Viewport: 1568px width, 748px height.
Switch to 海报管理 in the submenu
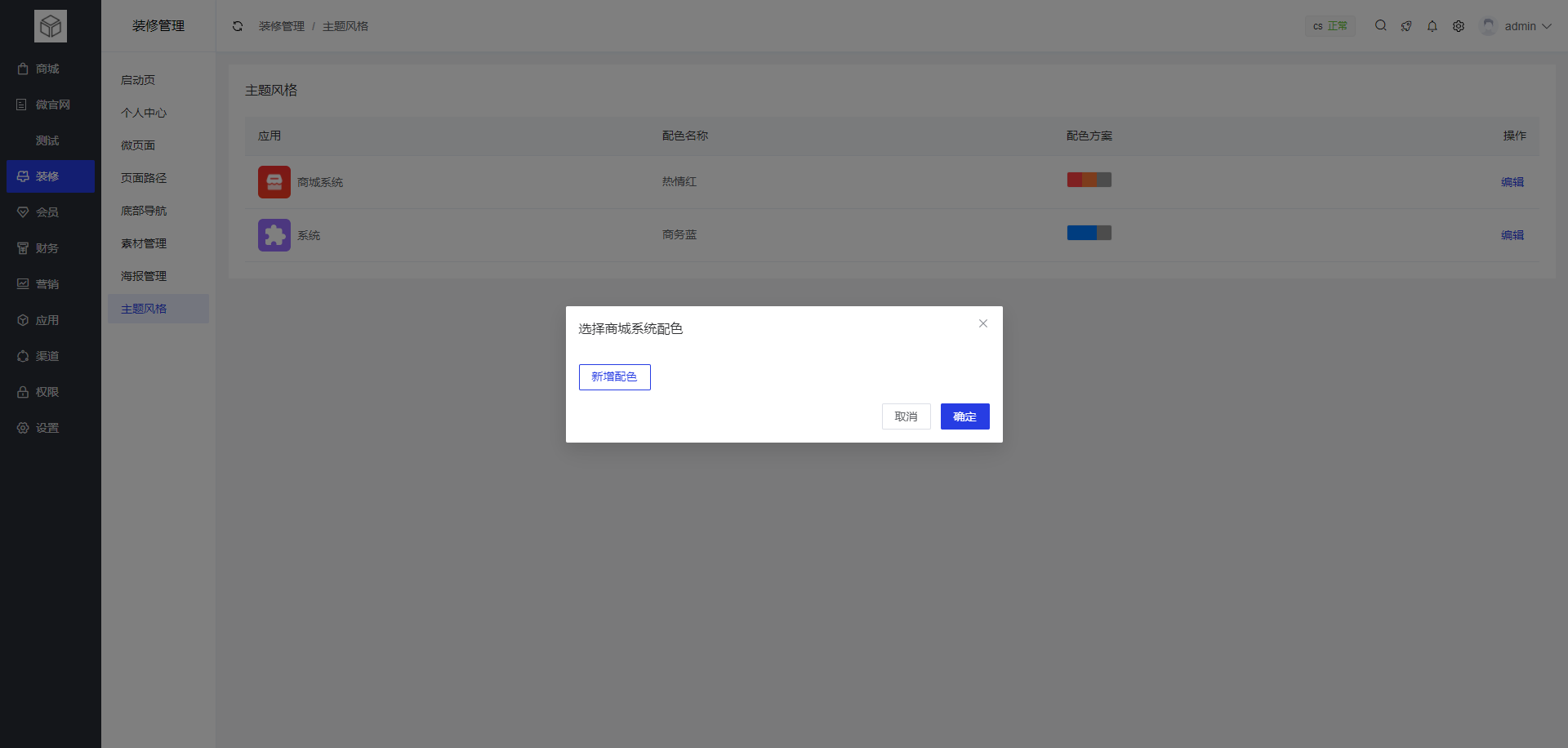click(143, 275)
